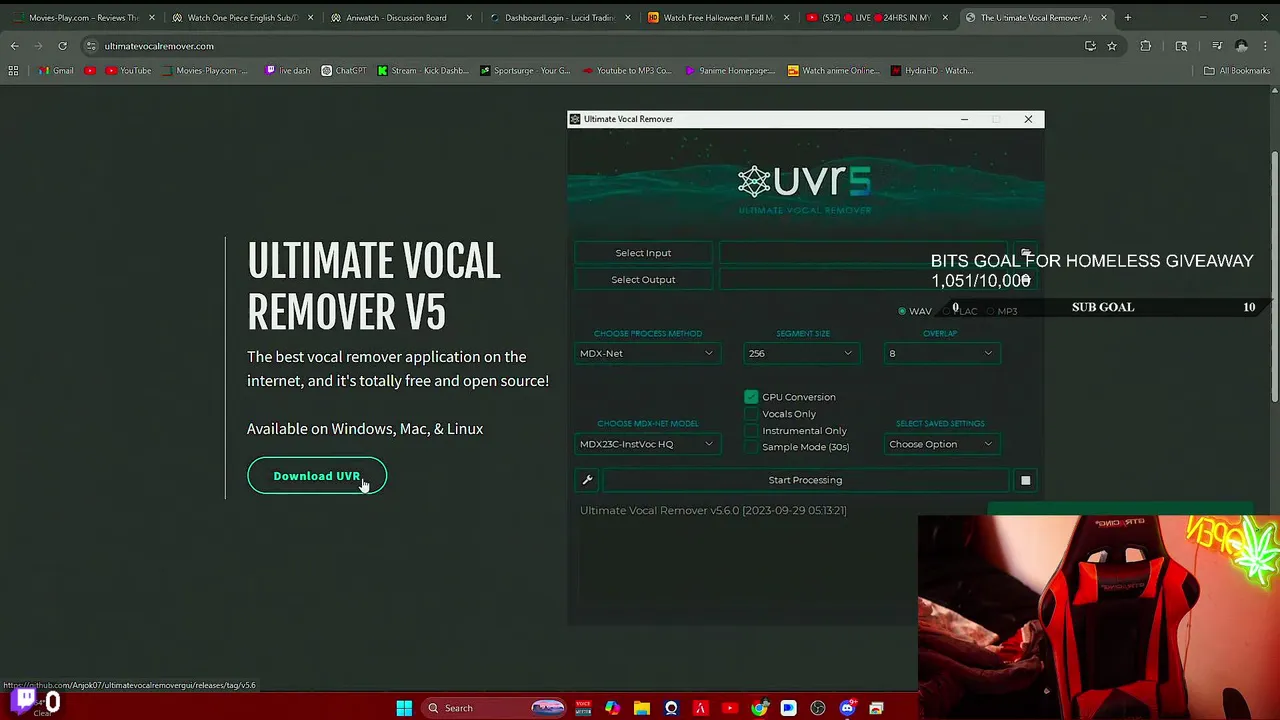The image size is (1280, 720).
Task: Open a new browser tab
Action: 1127,18
